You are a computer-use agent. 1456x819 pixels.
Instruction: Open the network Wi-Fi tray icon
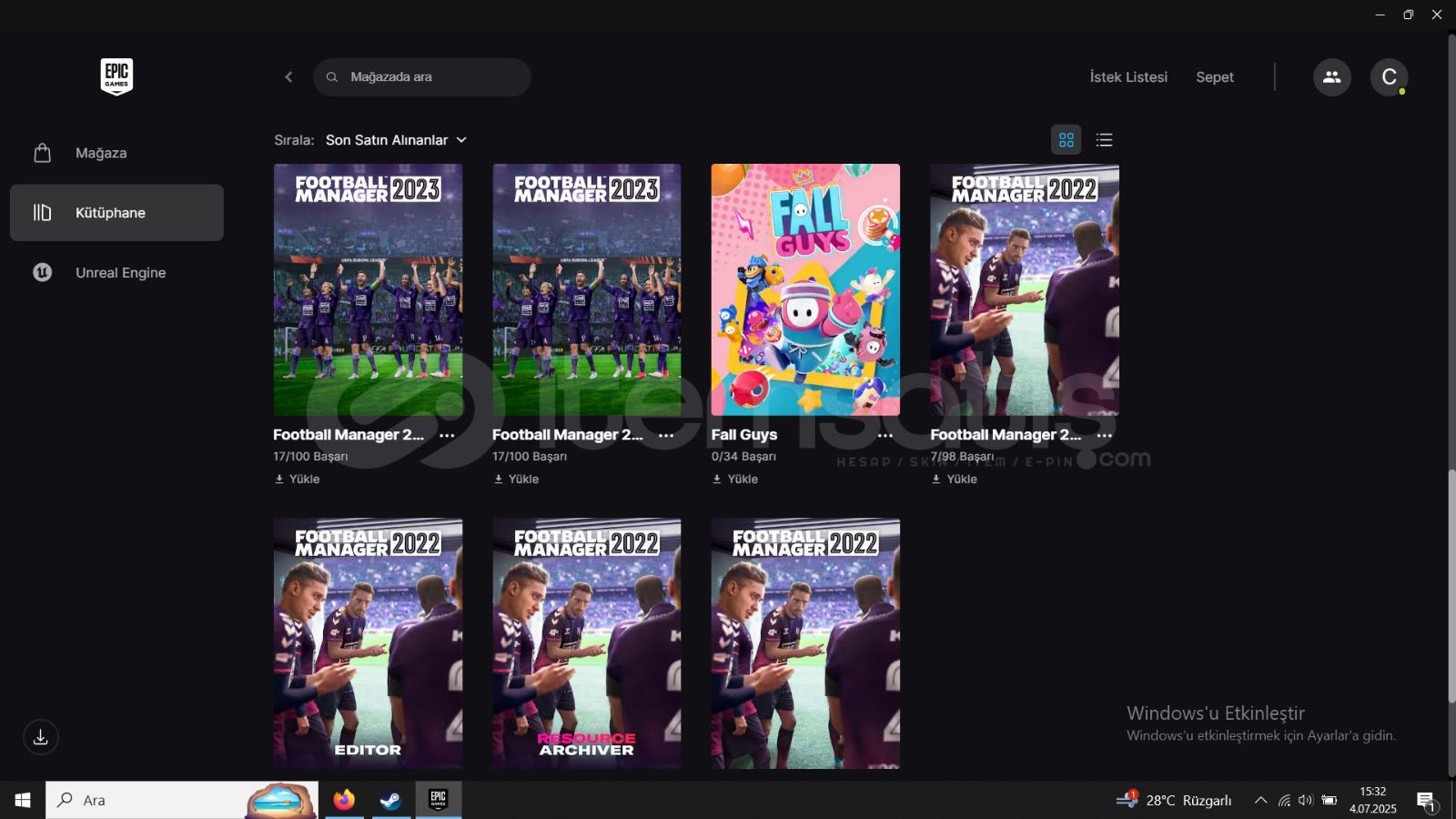pos(1284,801)
